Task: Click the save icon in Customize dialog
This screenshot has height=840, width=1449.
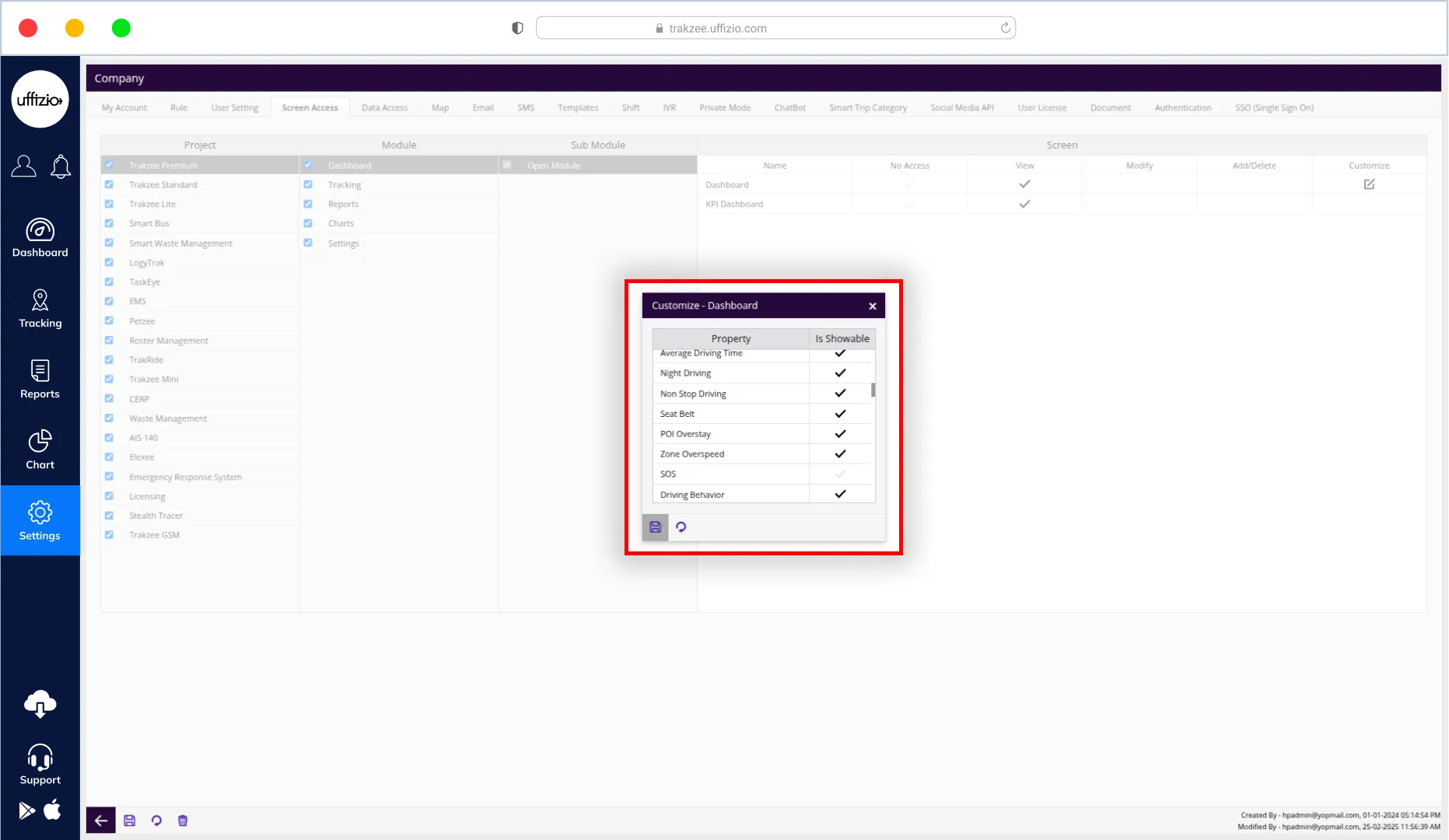Action: pyautogui.click(x=655, y=527)
